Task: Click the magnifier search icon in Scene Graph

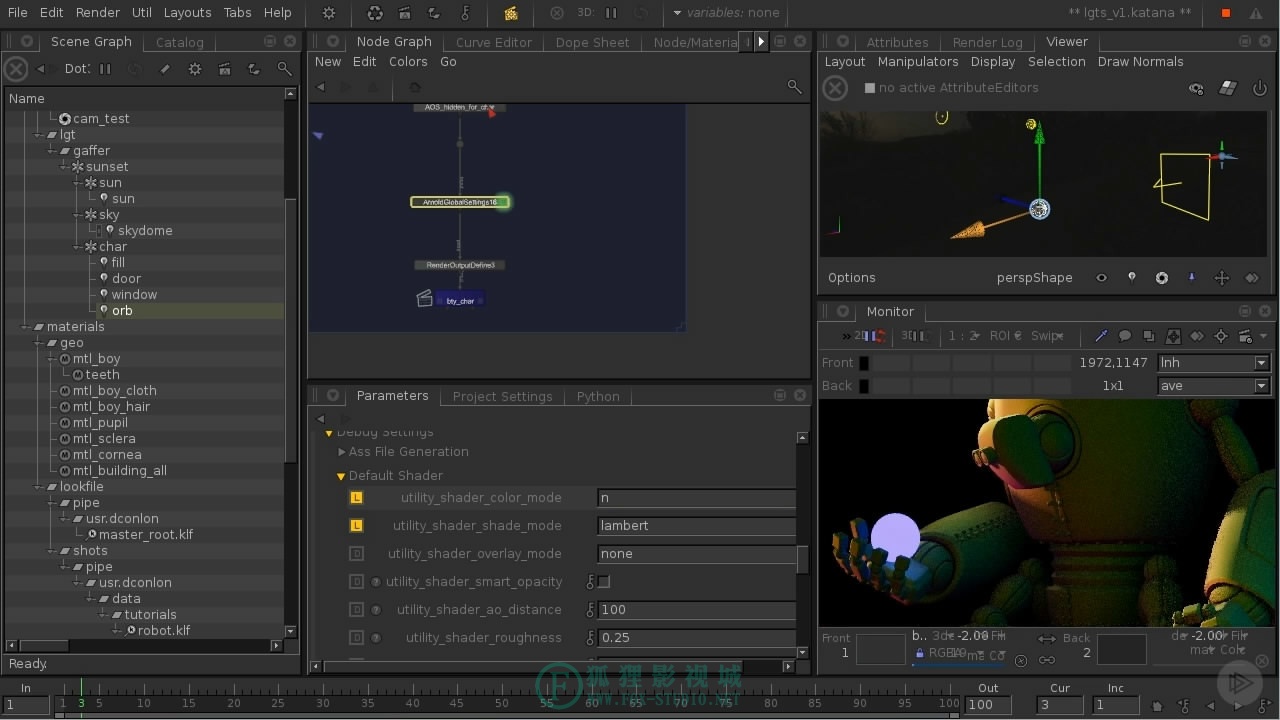Action: pos(285,69)
